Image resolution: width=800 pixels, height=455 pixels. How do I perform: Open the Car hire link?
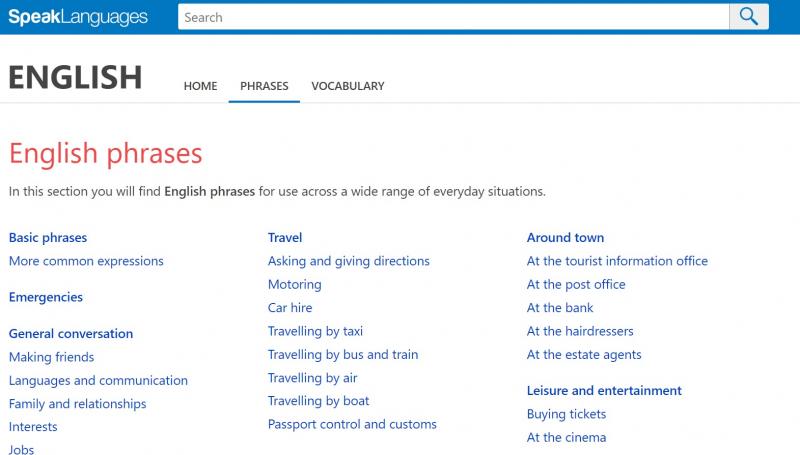click(290, 308)
